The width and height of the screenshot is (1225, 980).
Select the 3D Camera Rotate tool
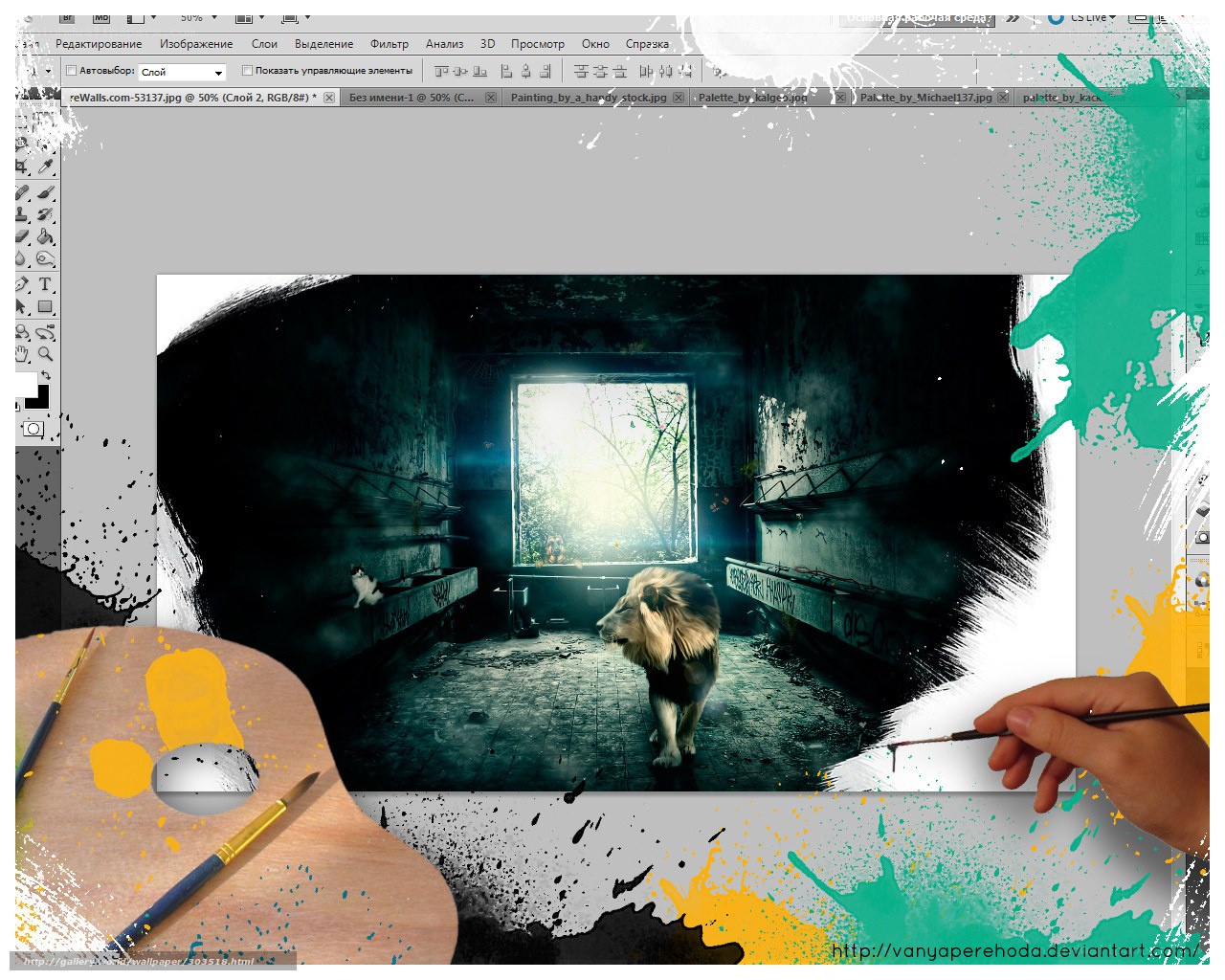(x=45, y=332)
